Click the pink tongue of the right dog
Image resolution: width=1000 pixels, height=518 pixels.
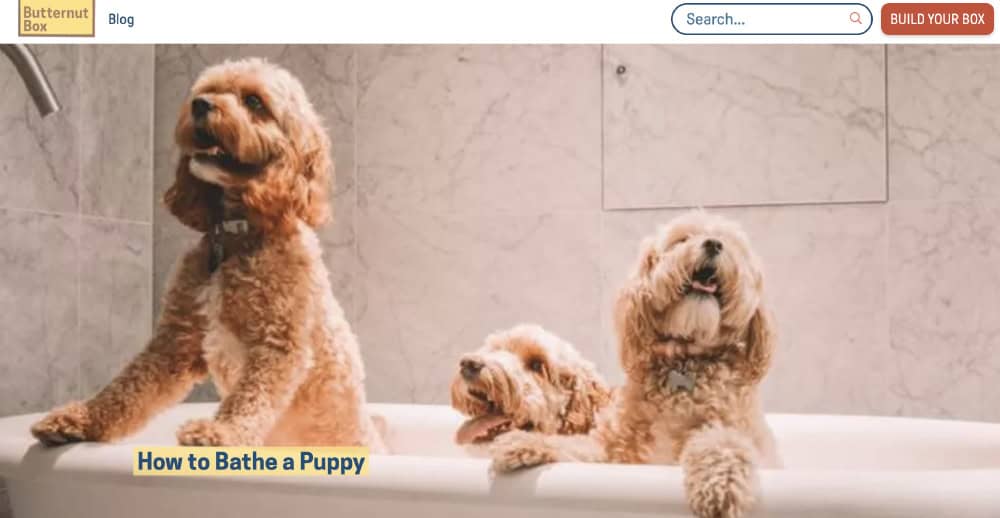(x=705, y=286)
